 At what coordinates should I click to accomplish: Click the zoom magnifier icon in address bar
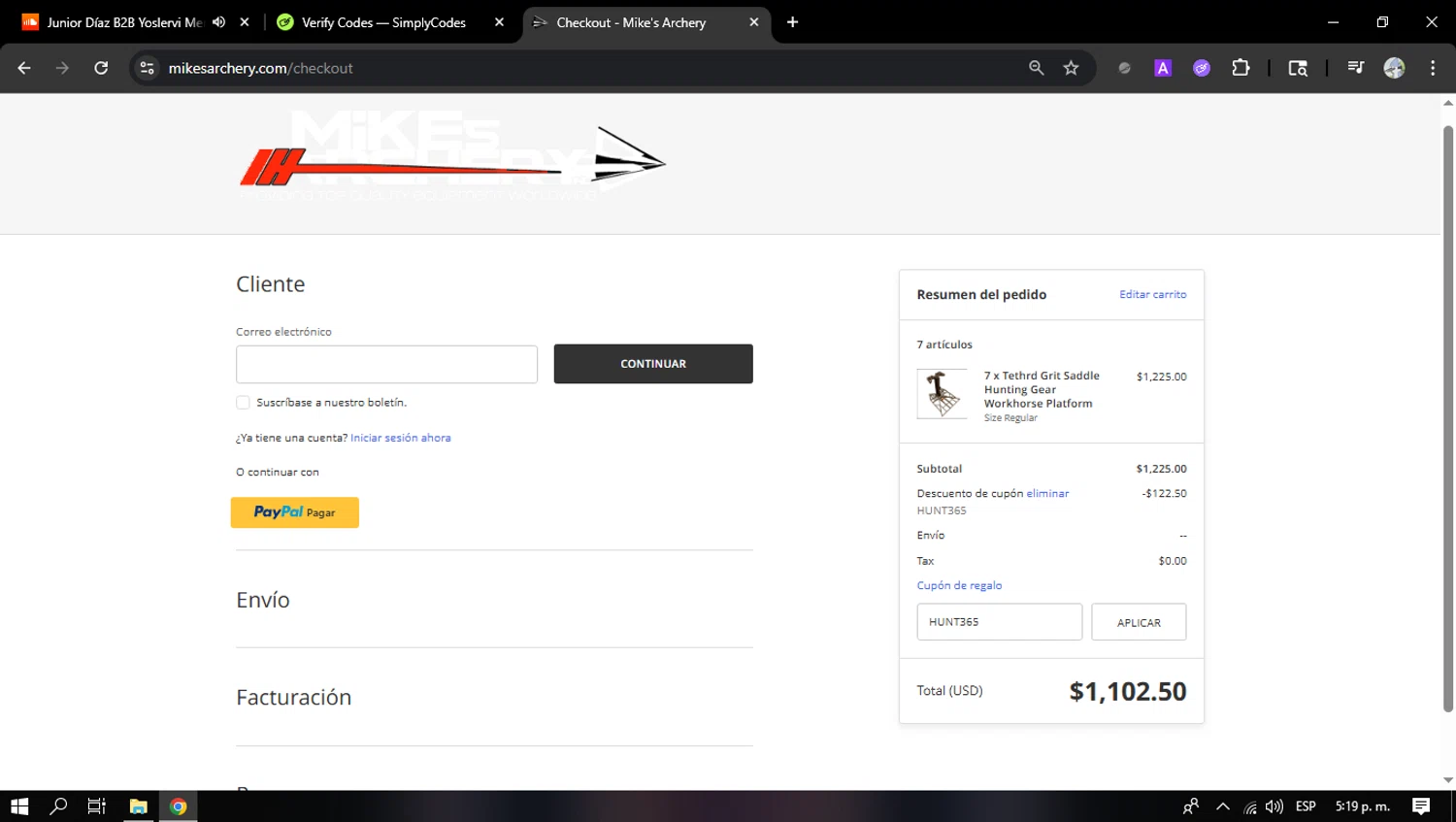point(1037,68)
